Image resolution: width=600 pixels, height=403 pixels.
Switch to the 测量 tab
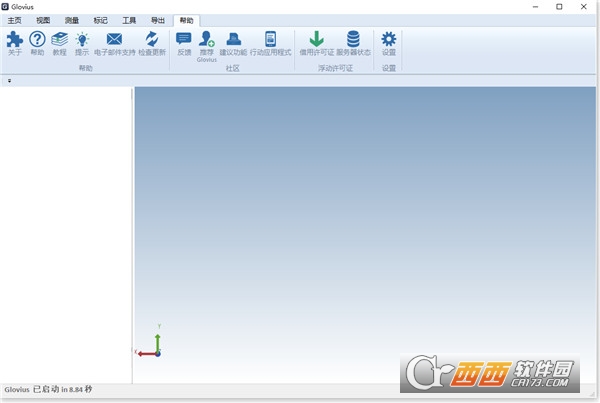[x=72, y=20]
